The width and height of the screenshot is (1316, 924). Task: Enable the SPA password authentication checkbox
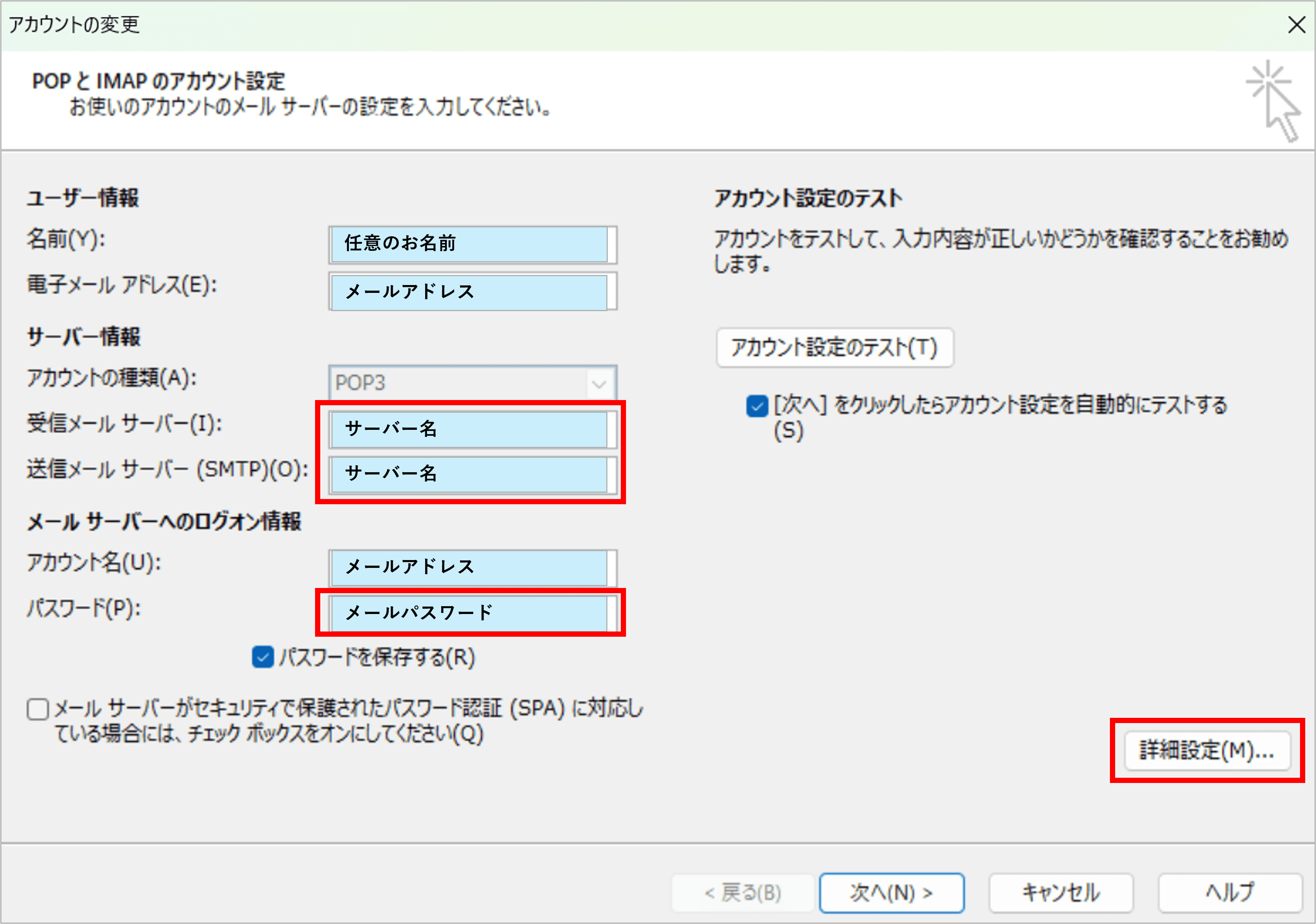click(38, 709)
